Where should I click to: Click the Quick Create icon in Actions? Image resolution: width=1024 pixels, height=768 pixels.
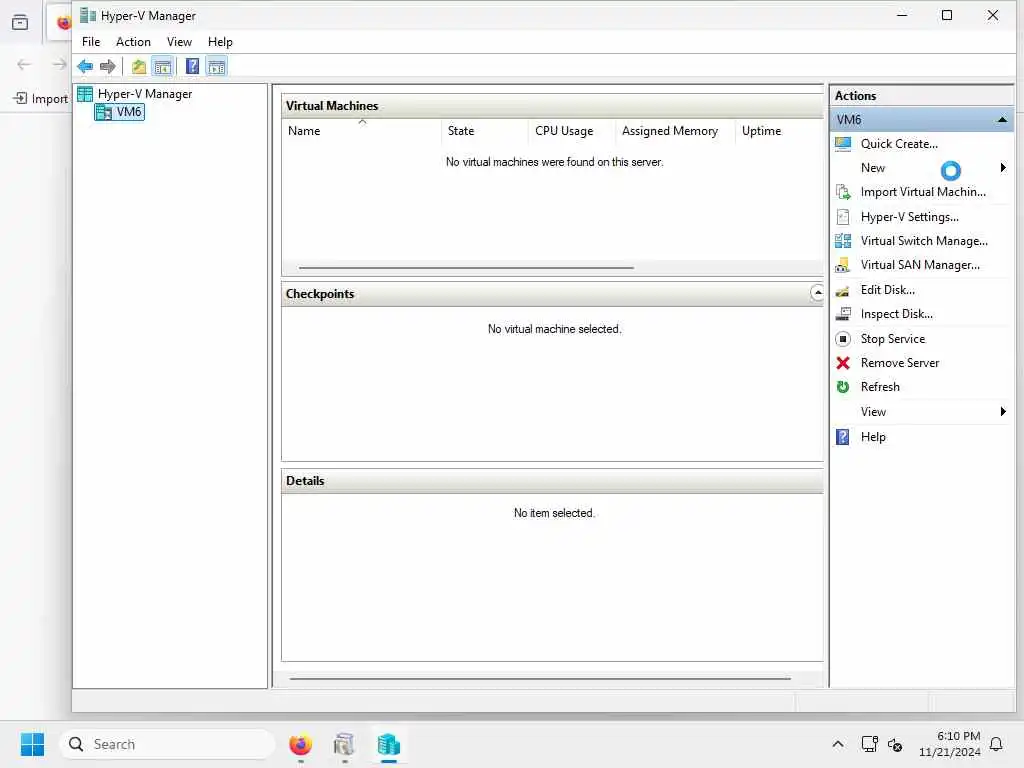[x=843, y=144]
